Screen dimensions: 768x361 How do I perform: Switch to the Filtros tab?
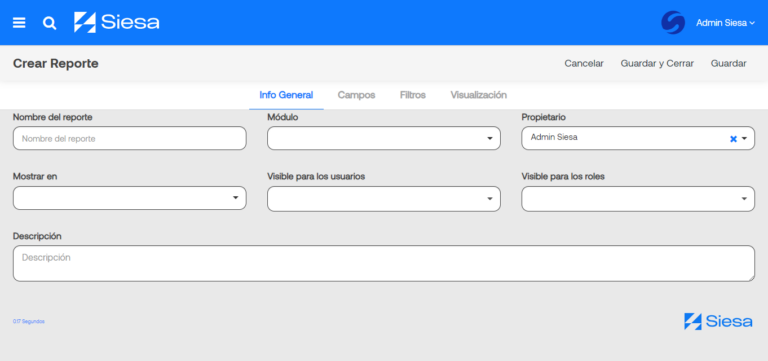tap(412, 95)
